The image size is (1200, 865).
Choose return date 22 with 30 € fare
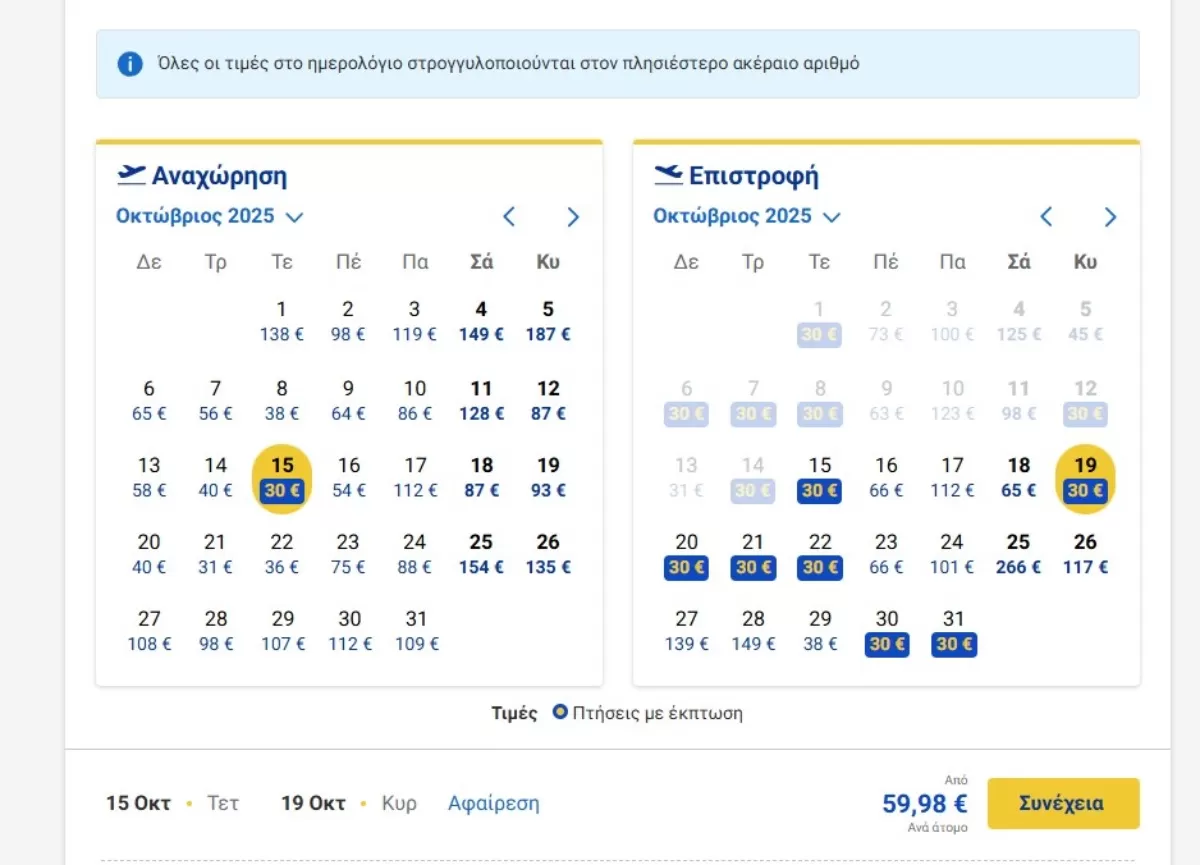[820, 555]
